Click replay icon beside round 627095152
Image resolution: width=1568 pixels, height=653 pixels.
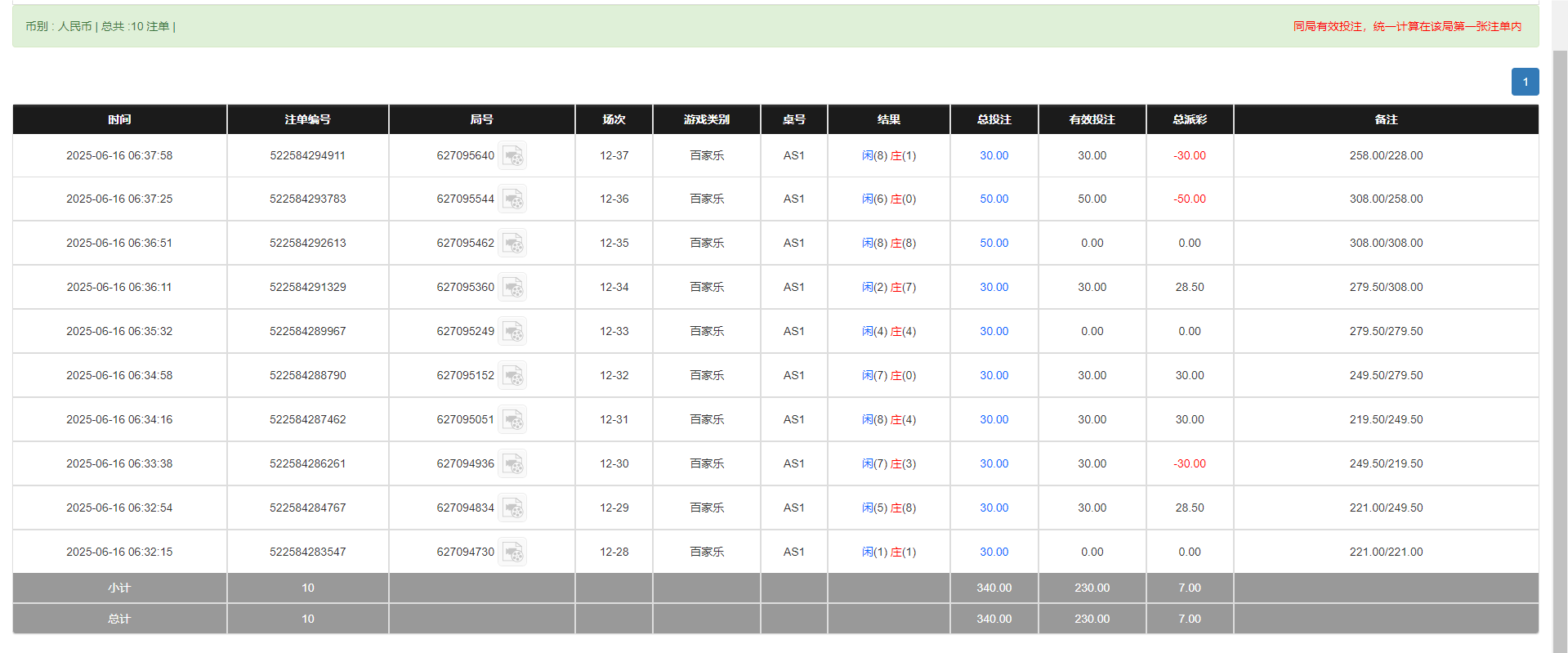512,376
